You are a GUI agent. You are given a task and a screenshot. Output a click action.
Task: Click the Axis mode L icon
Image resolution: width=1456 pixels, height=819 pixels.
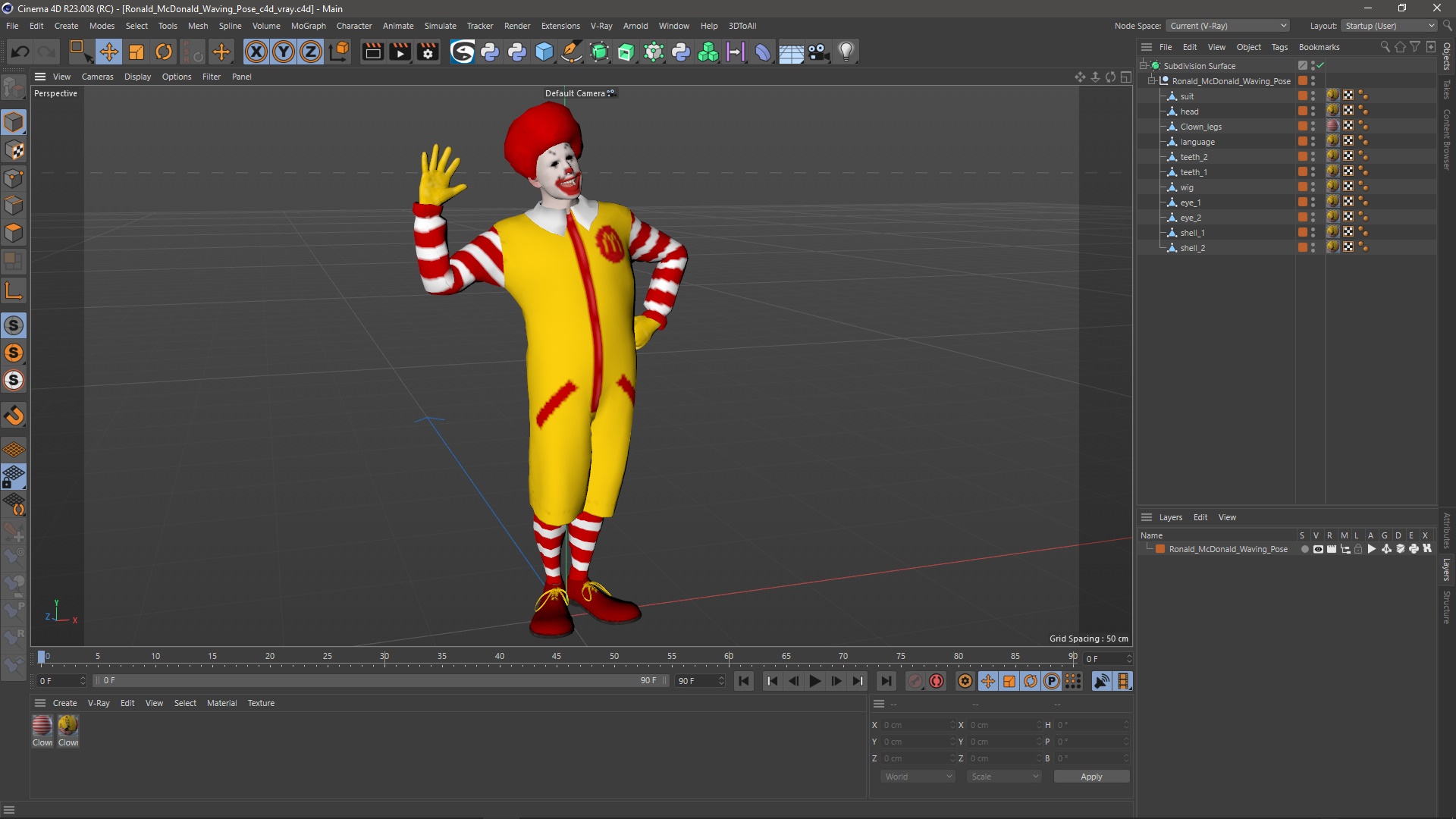coord(14,290)
